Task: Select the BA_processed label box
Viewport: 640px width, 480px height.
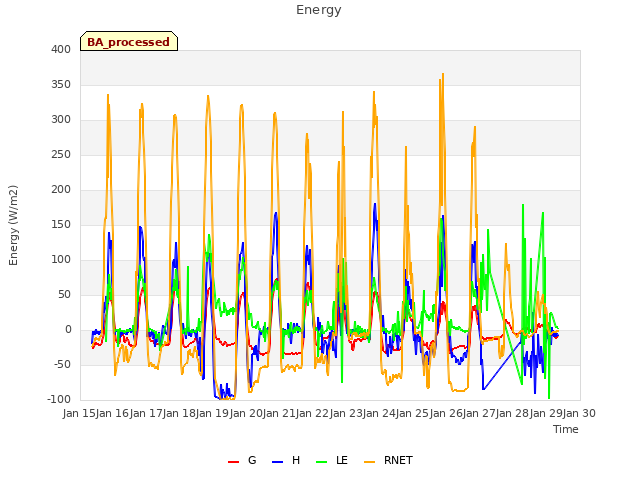Action: (x=129, y=41)
